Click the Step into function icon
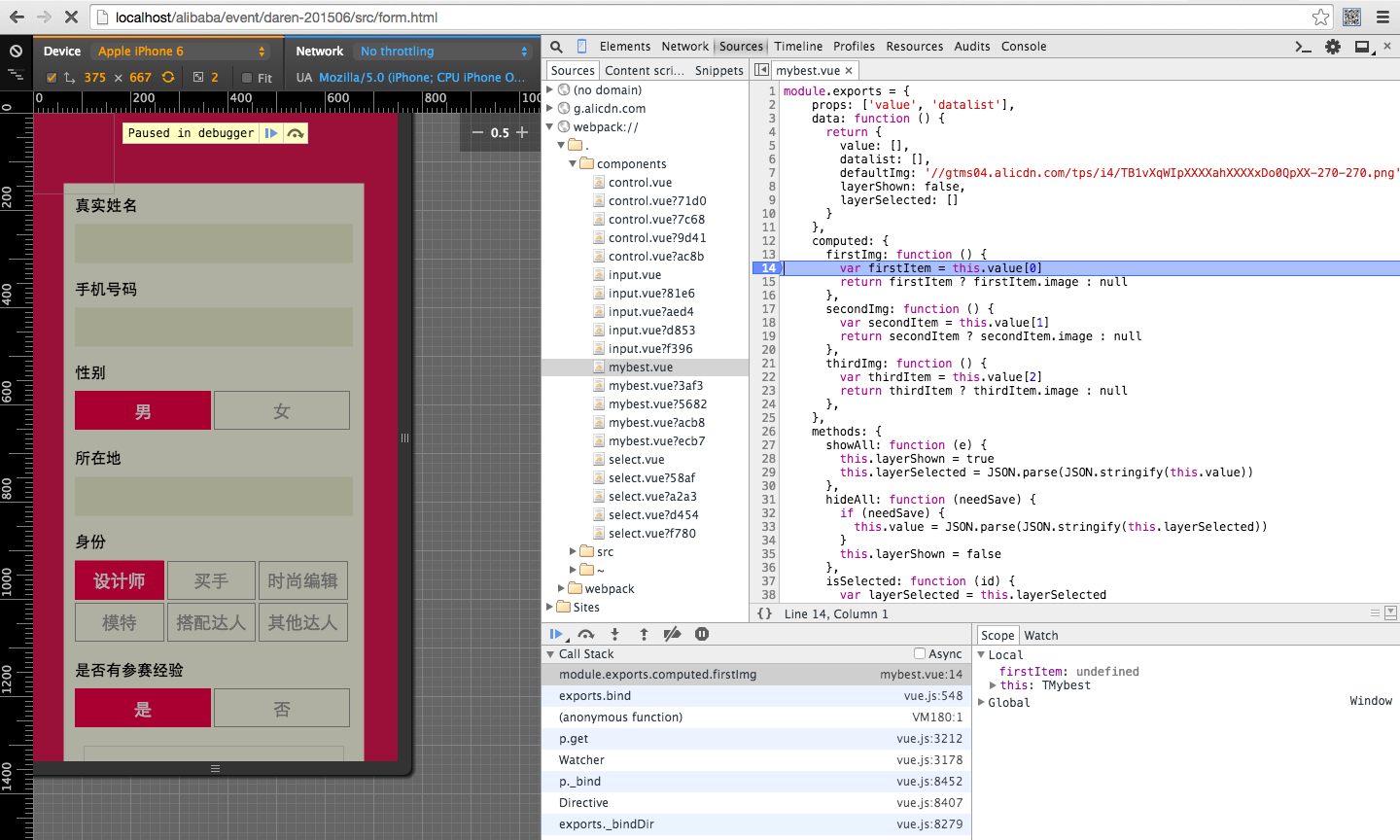Viewport: 1400px width, 840px height. click(614, 634)
